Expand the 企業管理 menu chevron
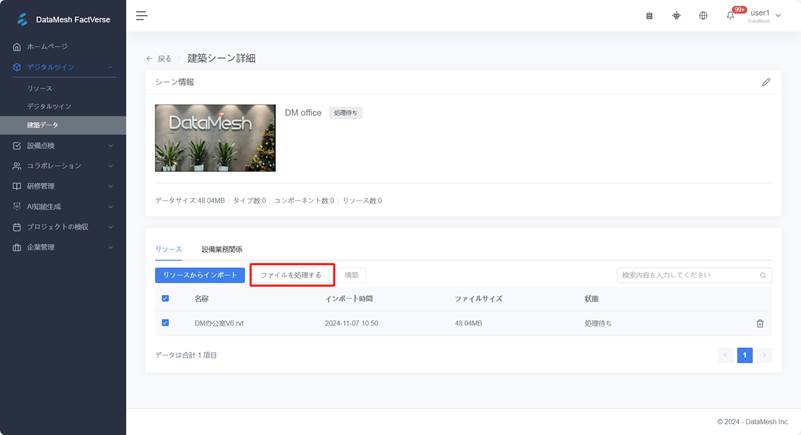 point(110,247)
